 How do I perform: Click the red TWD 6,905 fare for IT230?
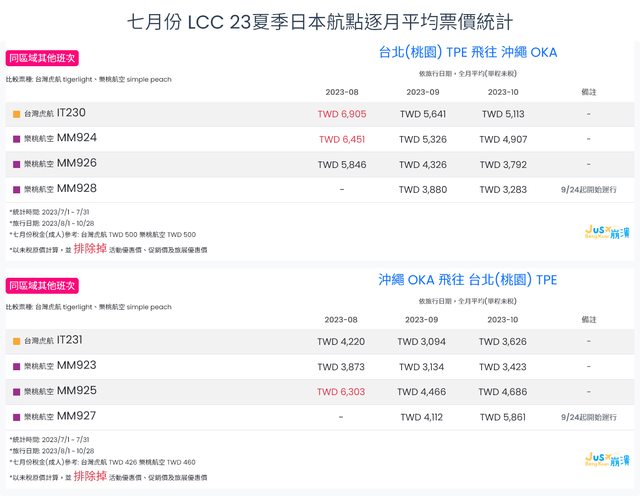click(341, 114)
